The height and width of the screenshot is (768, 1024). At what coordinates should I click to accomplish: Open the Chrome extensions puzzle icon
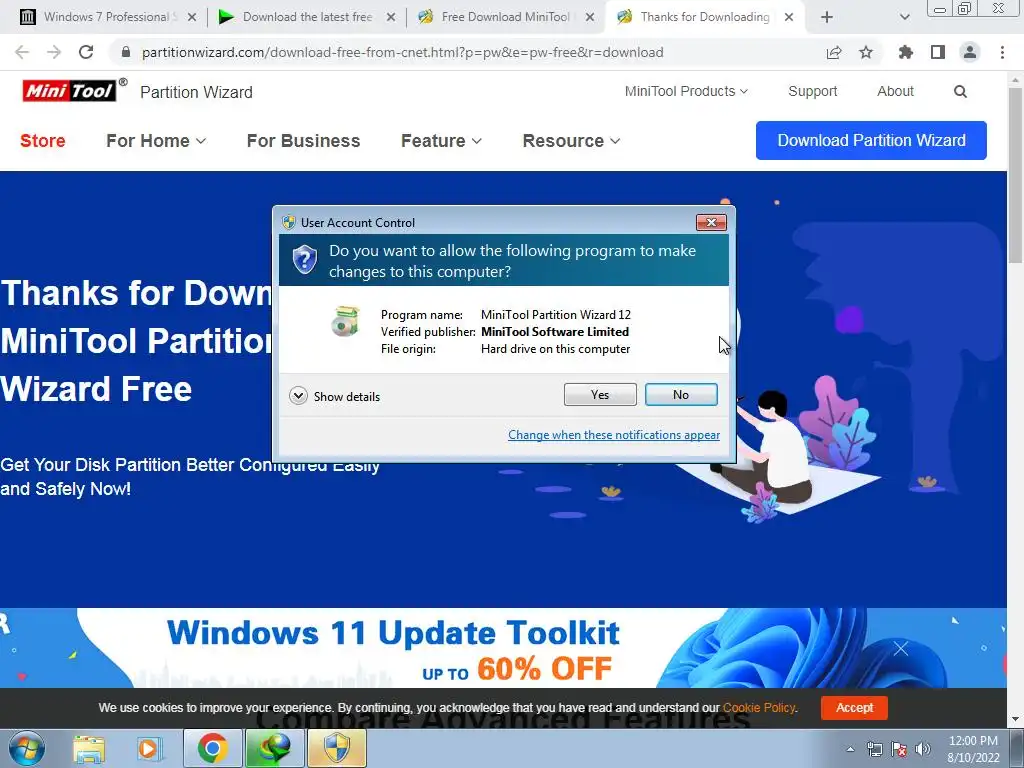coord(906,52)
